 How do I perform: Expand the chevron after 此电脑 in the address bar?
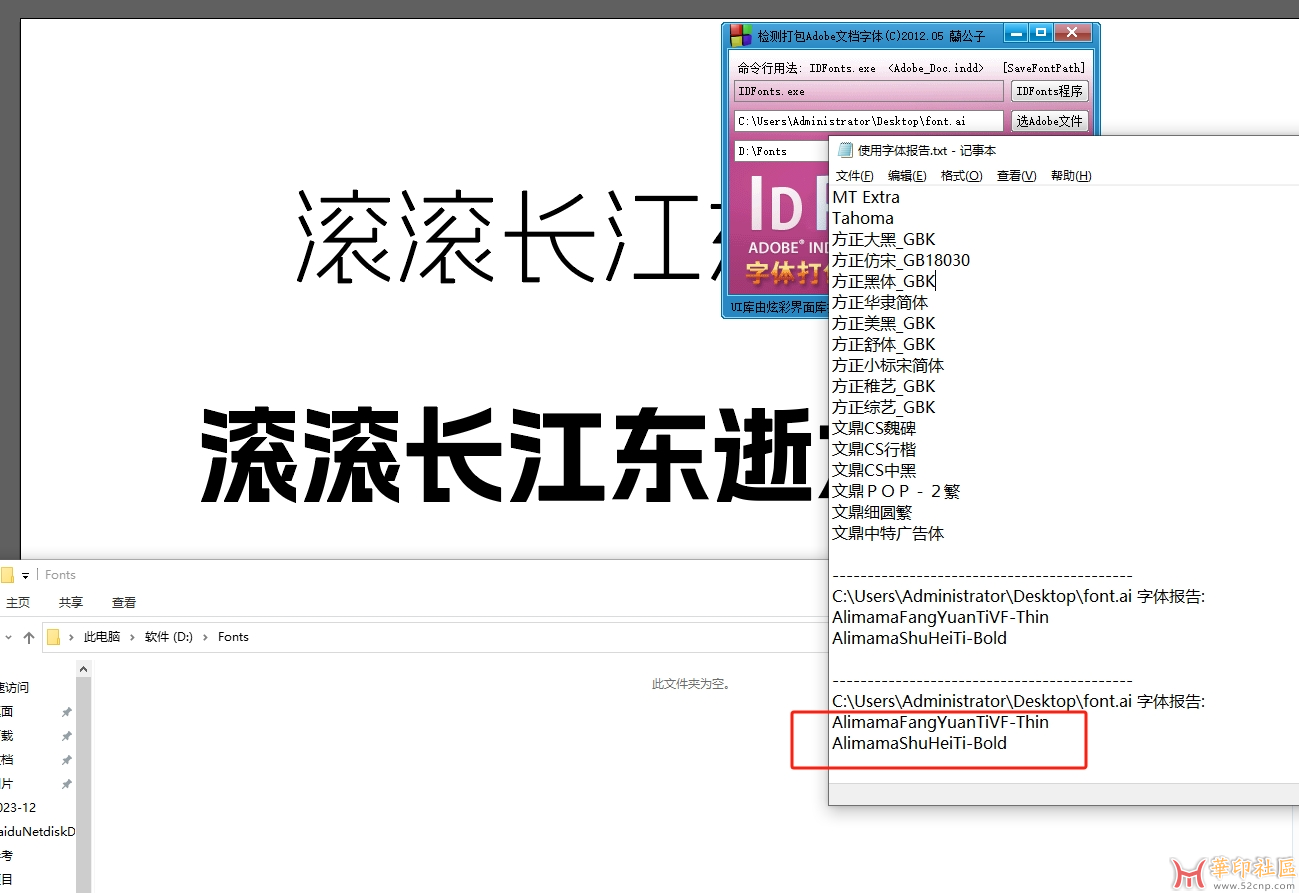point(132,637)
